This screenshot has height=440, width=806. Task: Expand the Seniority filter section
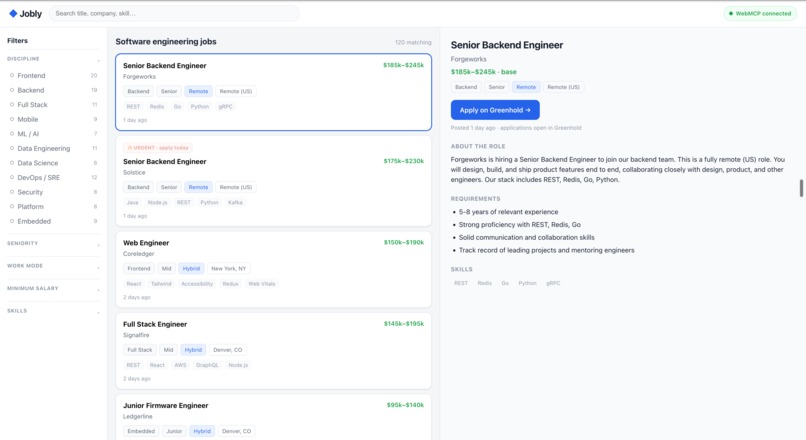(x=53, y=244)
